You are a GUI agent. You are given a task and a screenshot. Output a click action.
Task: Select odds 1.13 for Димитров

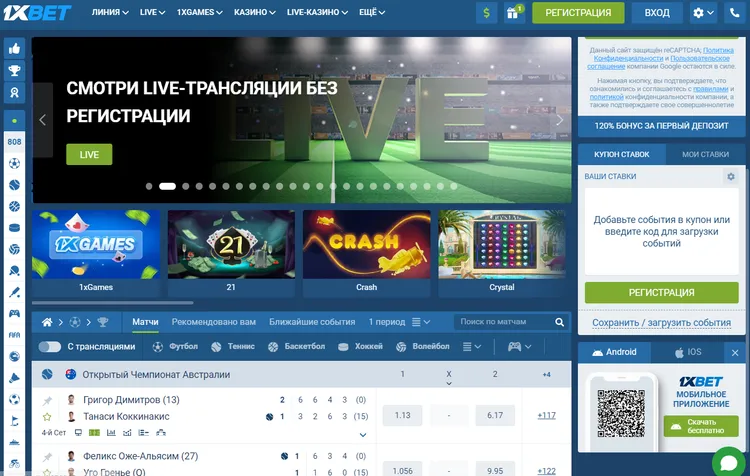tap(402, 416)
